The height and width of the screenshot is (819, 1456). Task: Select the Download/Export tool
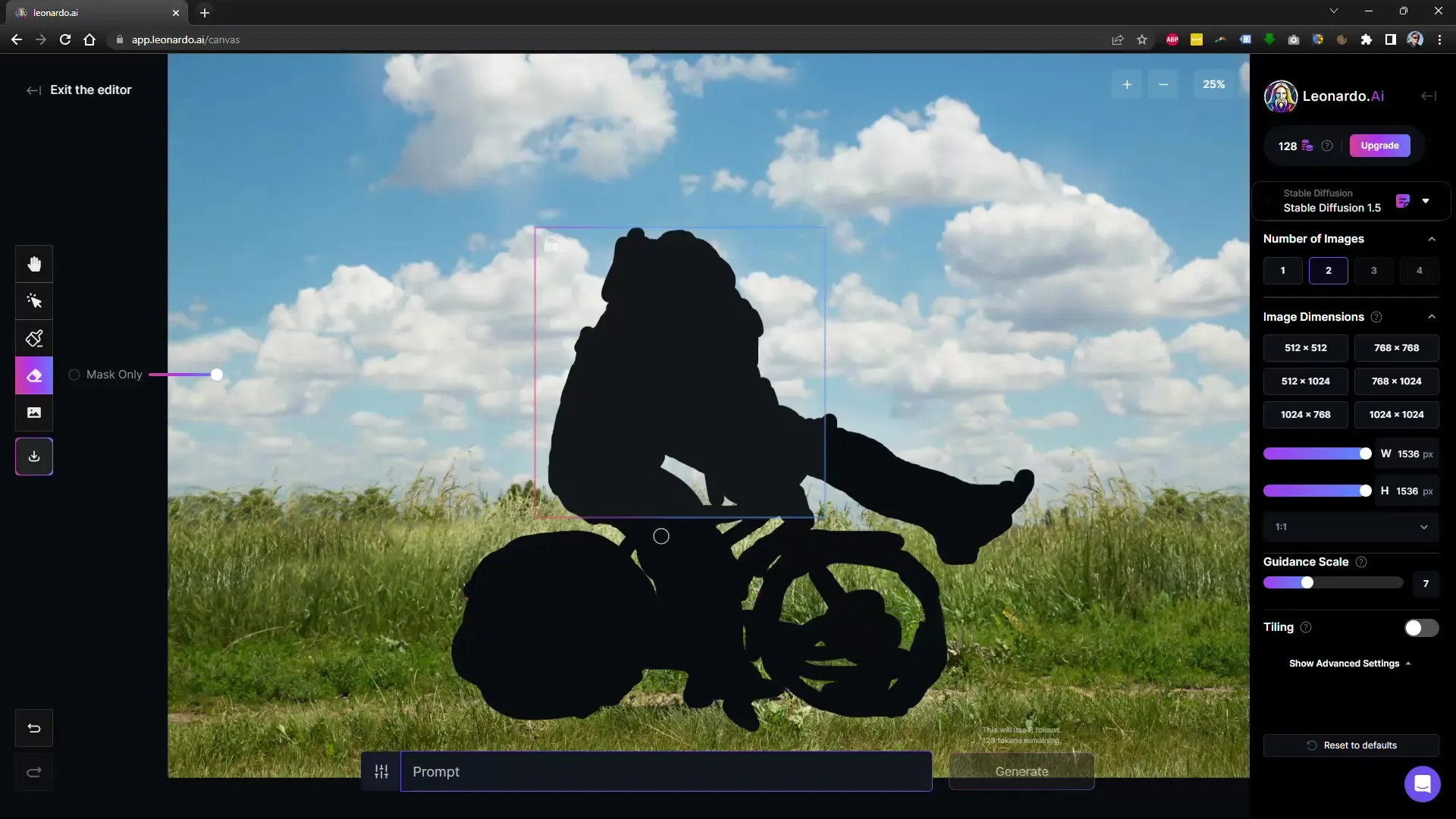[34, 456]
